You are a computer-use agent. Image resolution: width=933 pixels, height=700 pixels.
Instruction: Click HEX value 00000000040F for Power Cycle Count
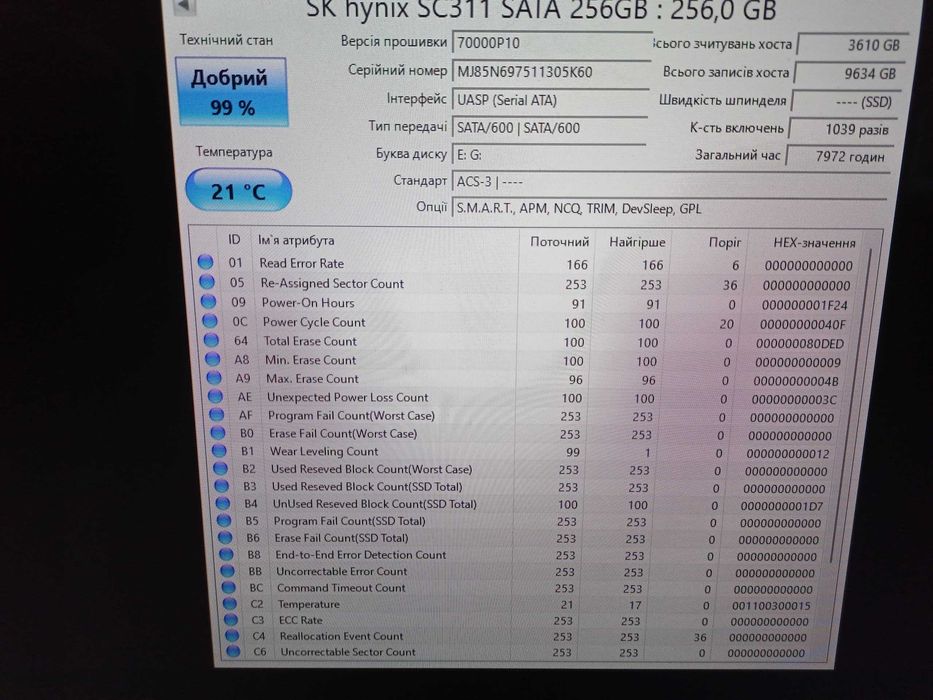point(802,325)
